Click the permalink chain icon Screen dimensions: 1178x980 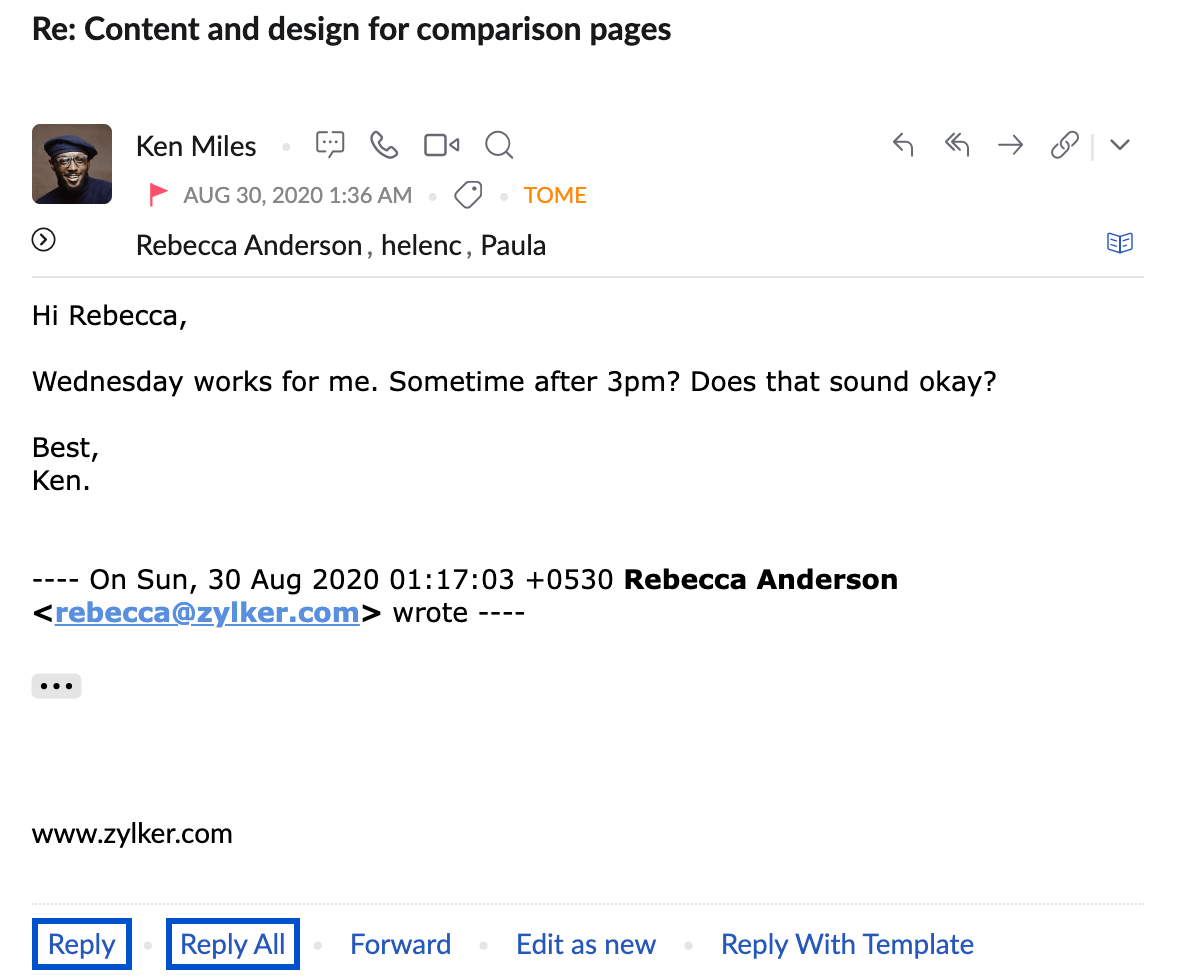point(1064,145)
